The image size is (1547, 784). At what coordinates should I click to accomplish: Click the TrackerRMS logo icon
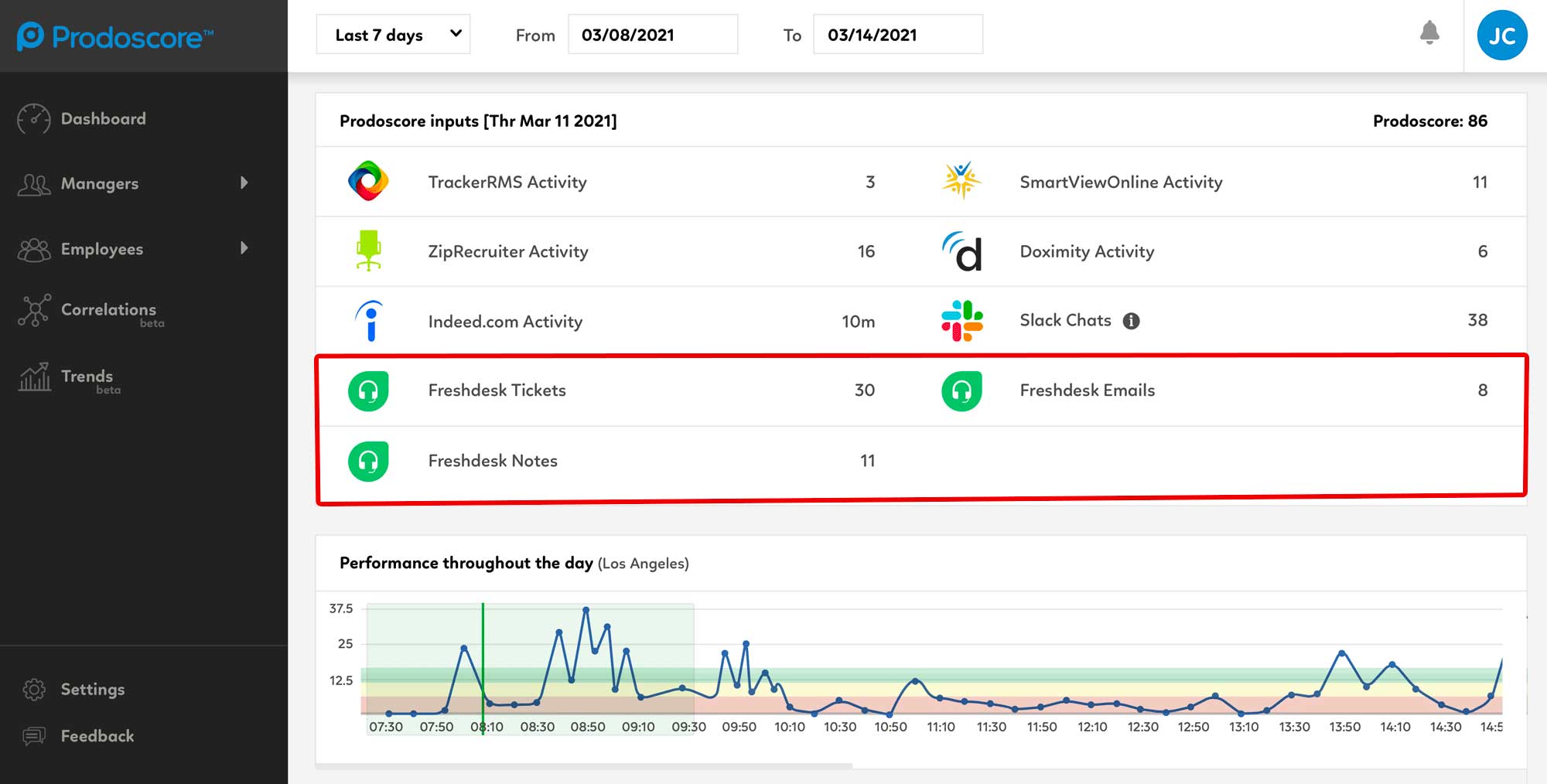[368, 181]
